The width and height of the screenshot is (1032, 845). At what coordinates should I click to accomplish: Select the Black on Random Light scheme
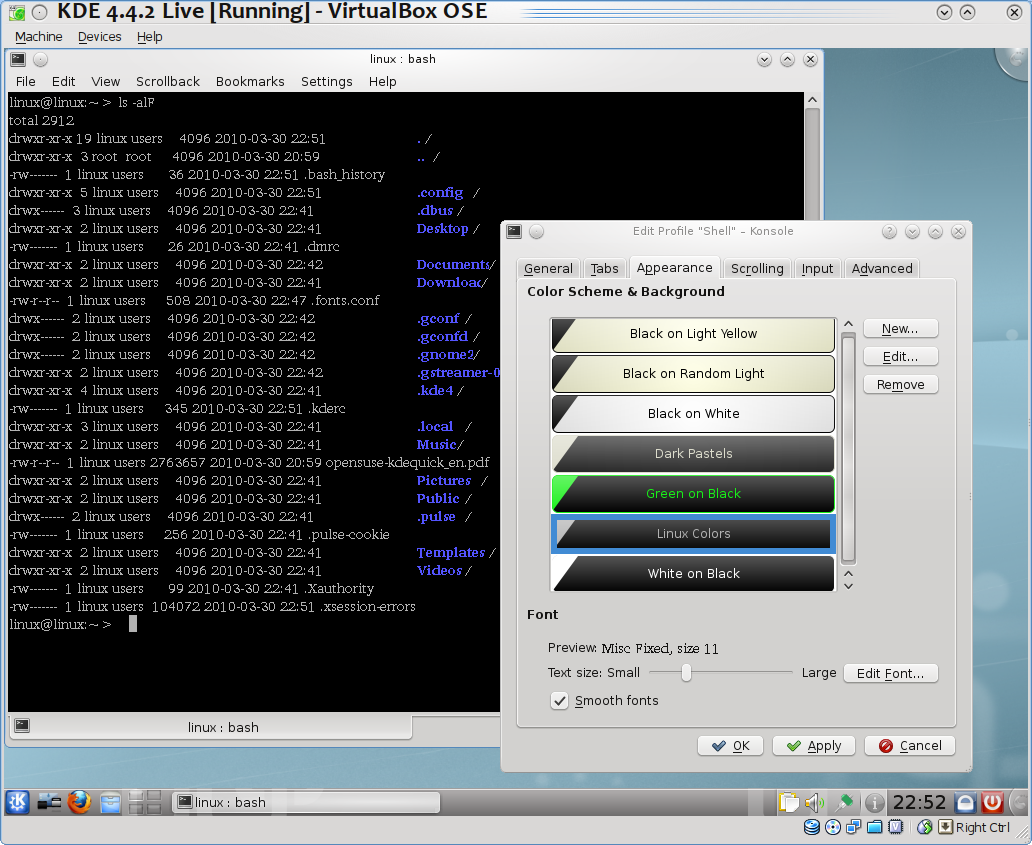point(693,374)
